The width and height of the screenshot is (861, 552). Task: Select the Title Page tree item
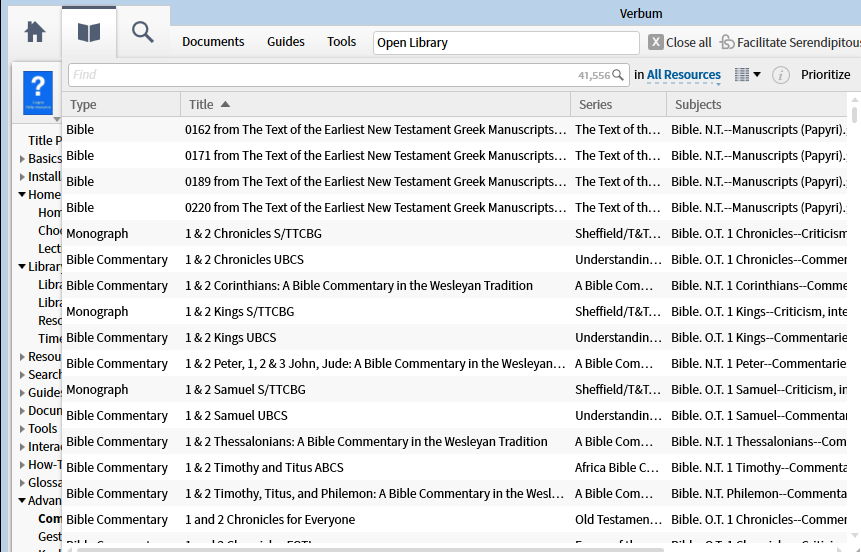(45, 141)
